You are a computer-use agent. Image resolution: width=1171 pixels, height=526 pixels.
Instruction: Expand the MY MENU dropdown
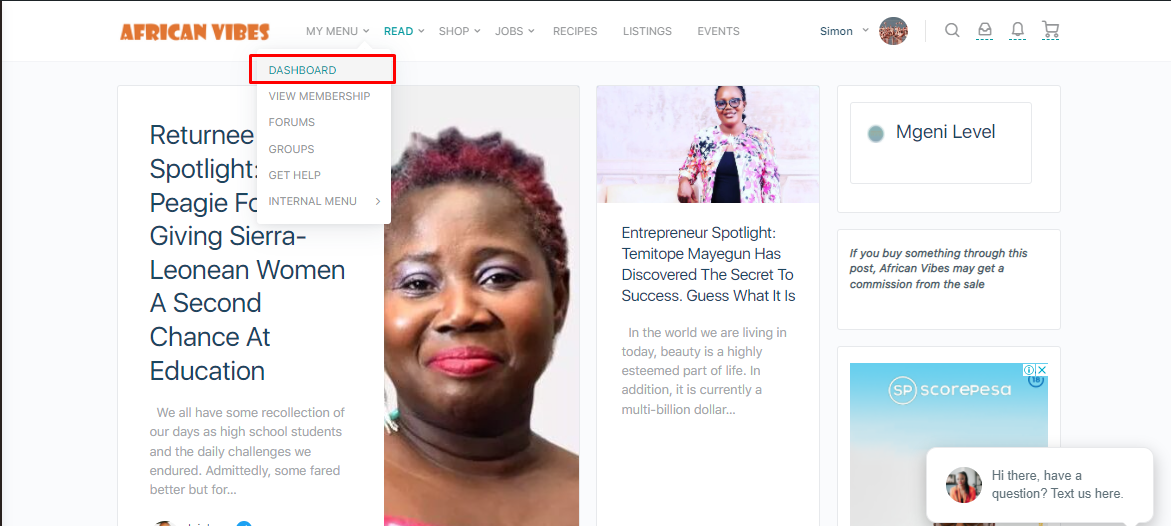tap(338, 31)
